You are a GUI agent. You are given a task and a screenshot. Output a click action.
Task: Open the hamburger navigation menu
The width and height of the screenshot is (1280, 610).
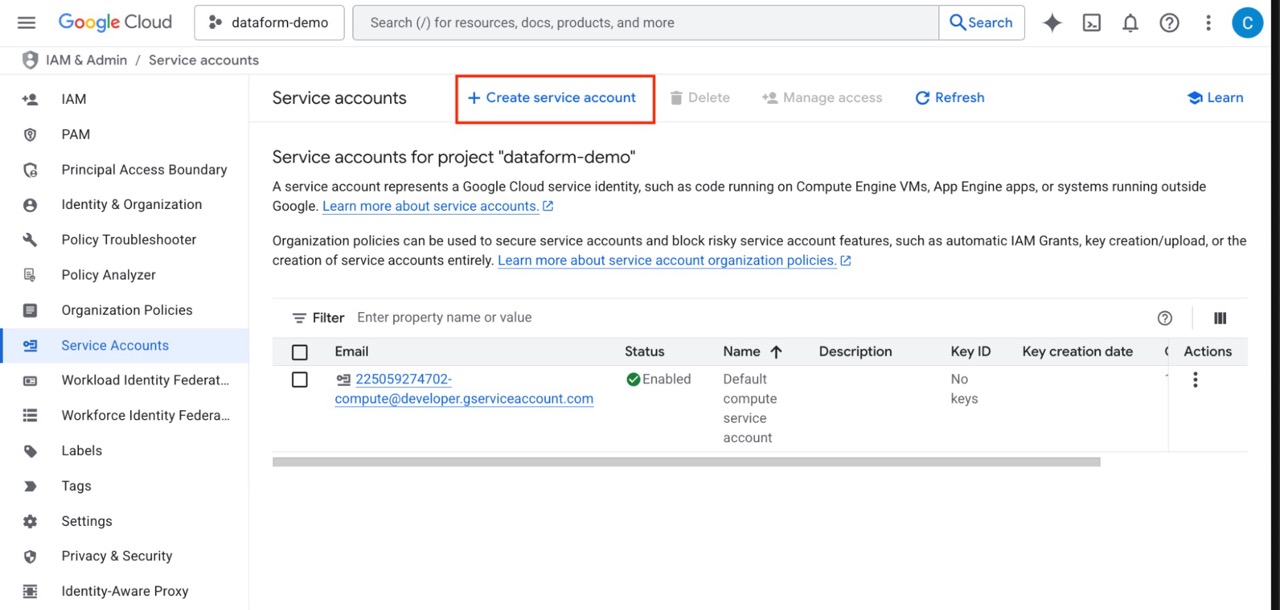tap(27, 23)
